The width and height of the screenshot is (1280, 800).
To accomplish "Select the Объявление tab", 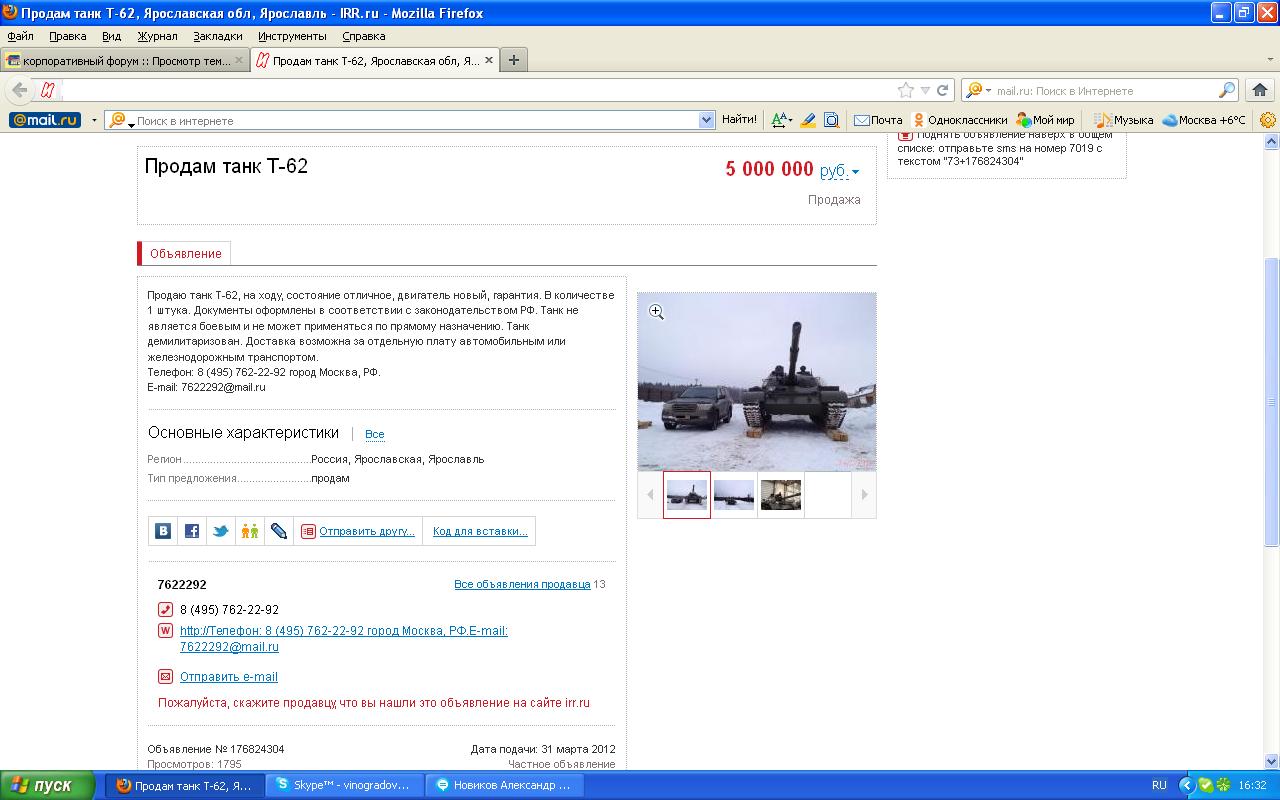I will pyautogui.click(x=186, y=253).
